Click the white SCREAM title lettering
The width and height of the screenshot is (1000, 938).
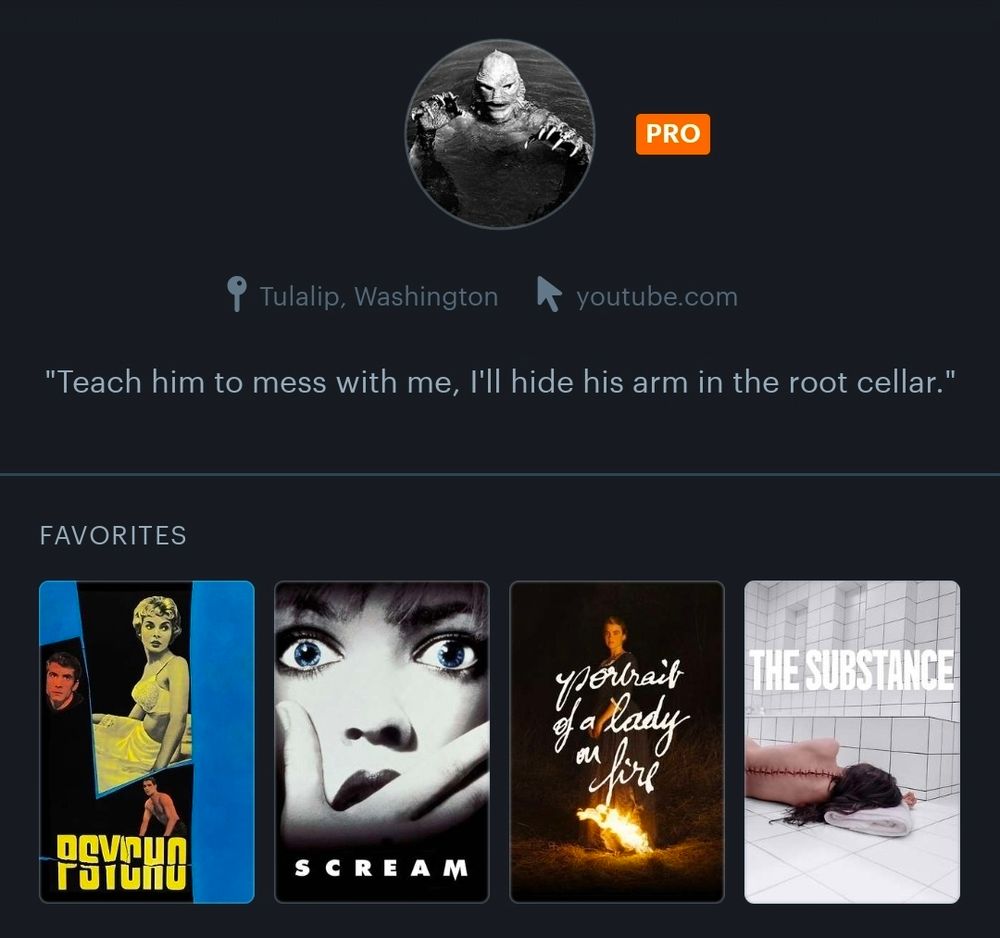click(381, 868)
